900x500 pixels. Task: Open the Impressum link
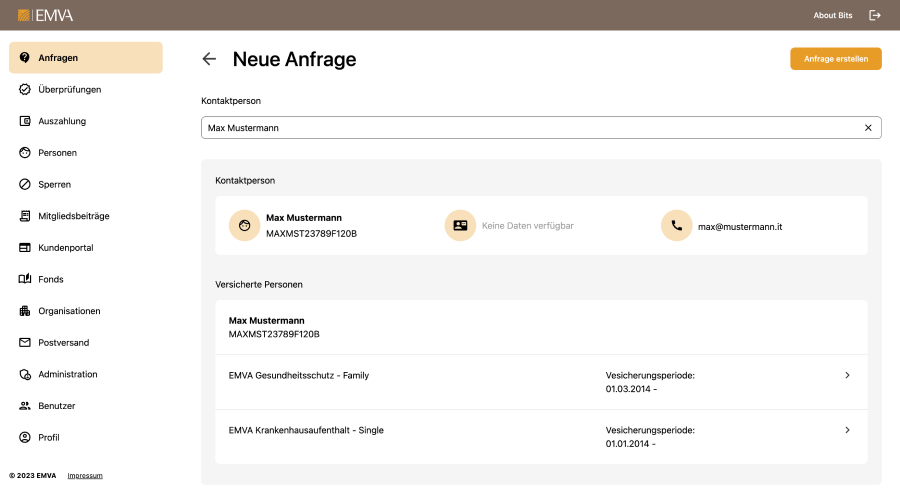(x=85, y=475)
